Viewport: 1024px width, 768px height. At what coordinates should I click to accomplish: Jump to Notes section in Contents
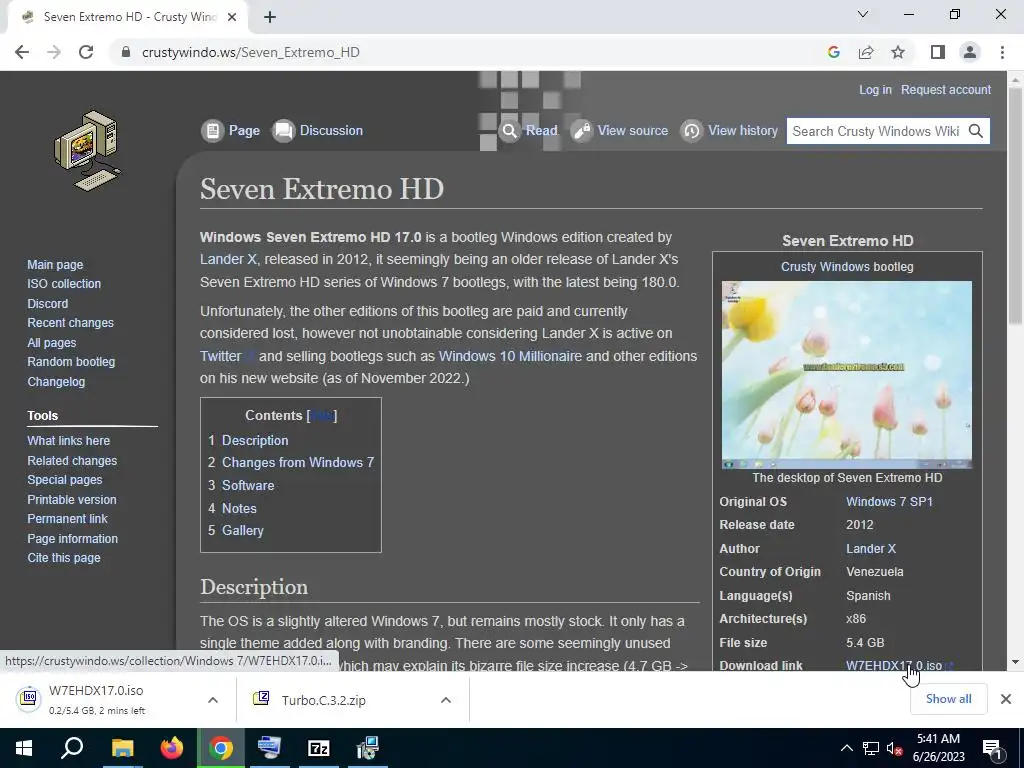click(x=239, y=508)
